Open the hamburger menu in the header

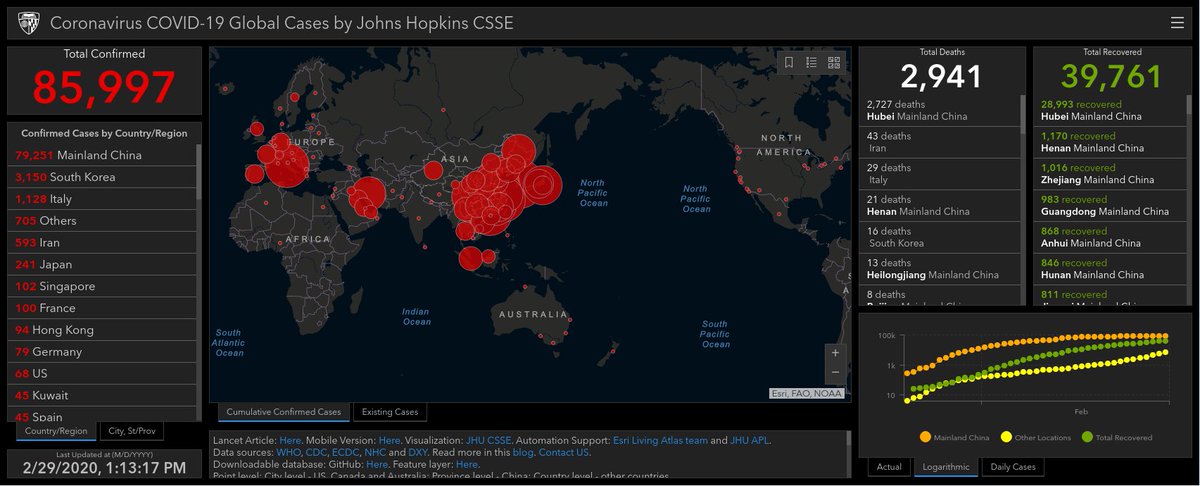[x=1177, y=23]
